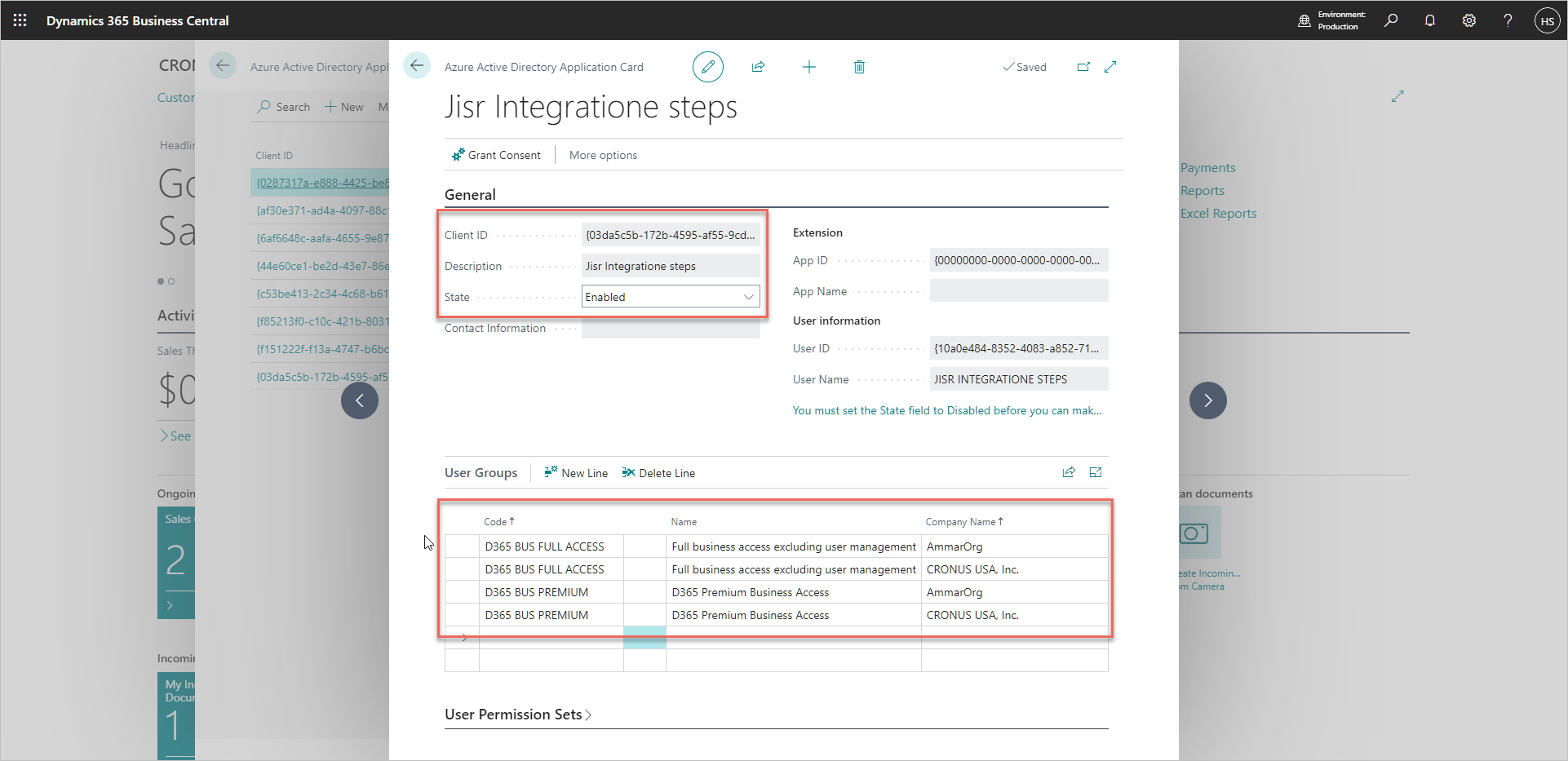Image resolution: width=1568 pixels, height=761 pixels.
Task: Delete the card using trash icon
Action: coord(859,67)
